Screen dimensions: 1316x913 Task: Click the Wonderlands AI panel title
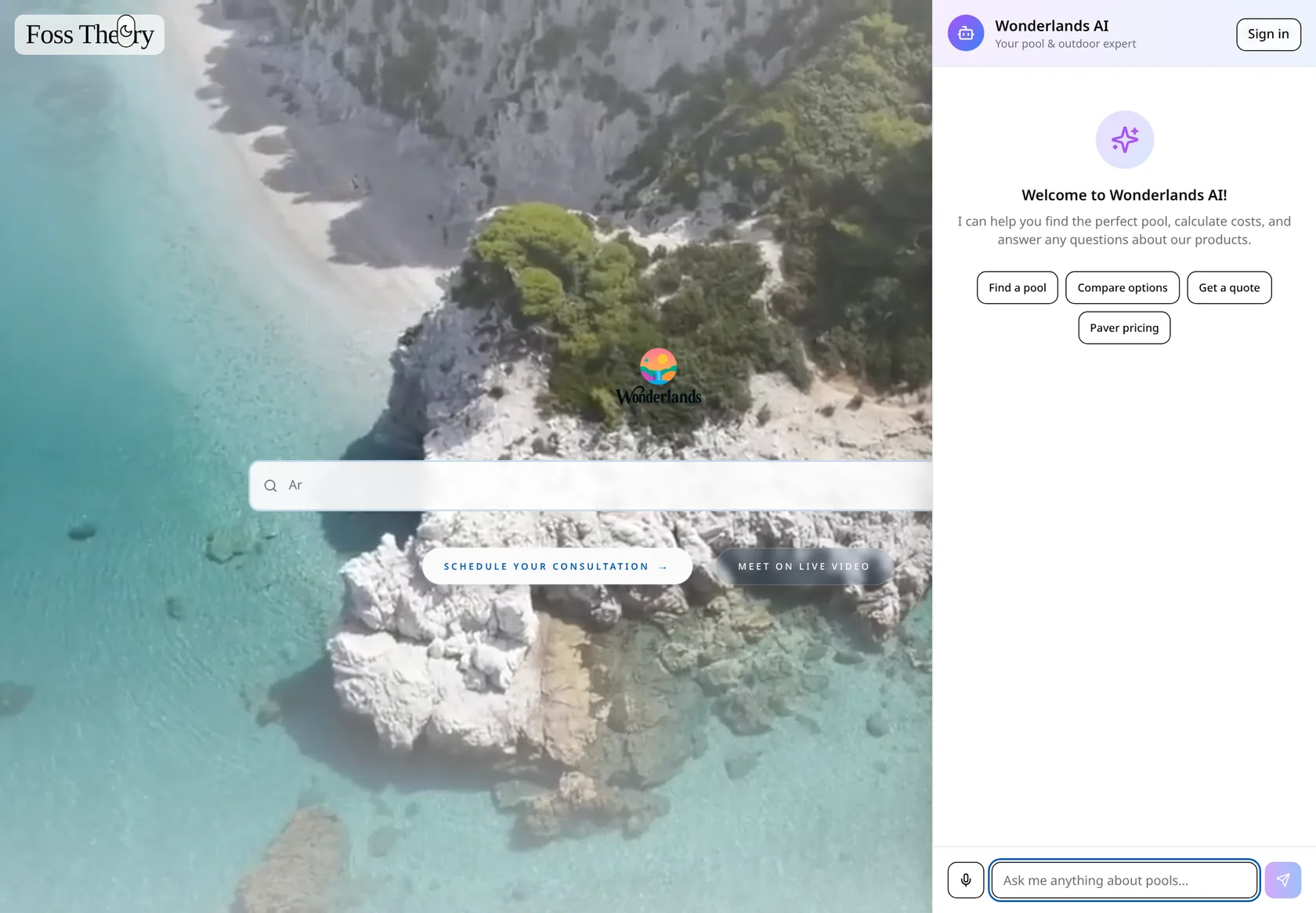pos(1052,26)
